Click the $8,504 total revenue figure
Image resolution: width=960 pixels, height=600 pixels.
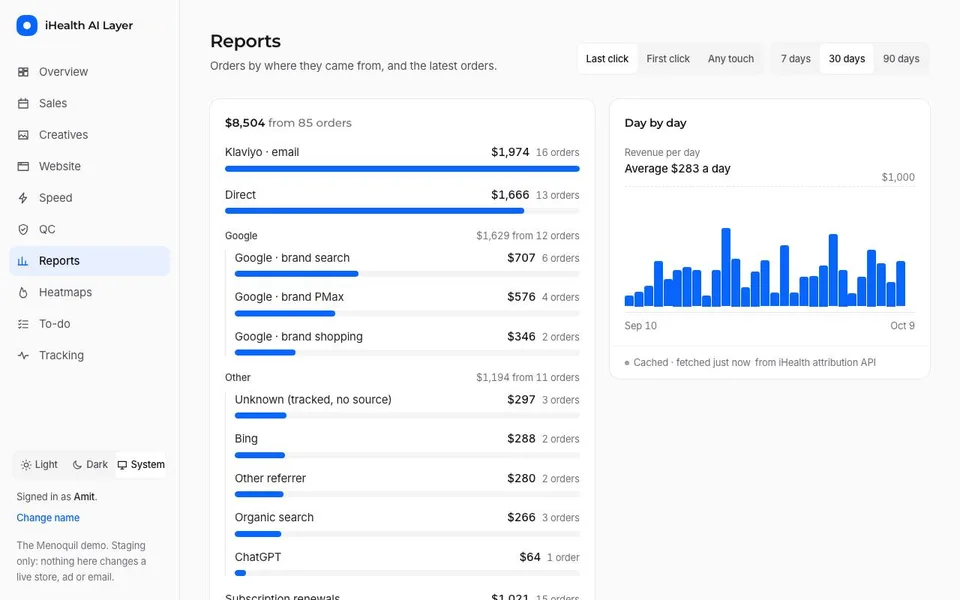point(245,123)
